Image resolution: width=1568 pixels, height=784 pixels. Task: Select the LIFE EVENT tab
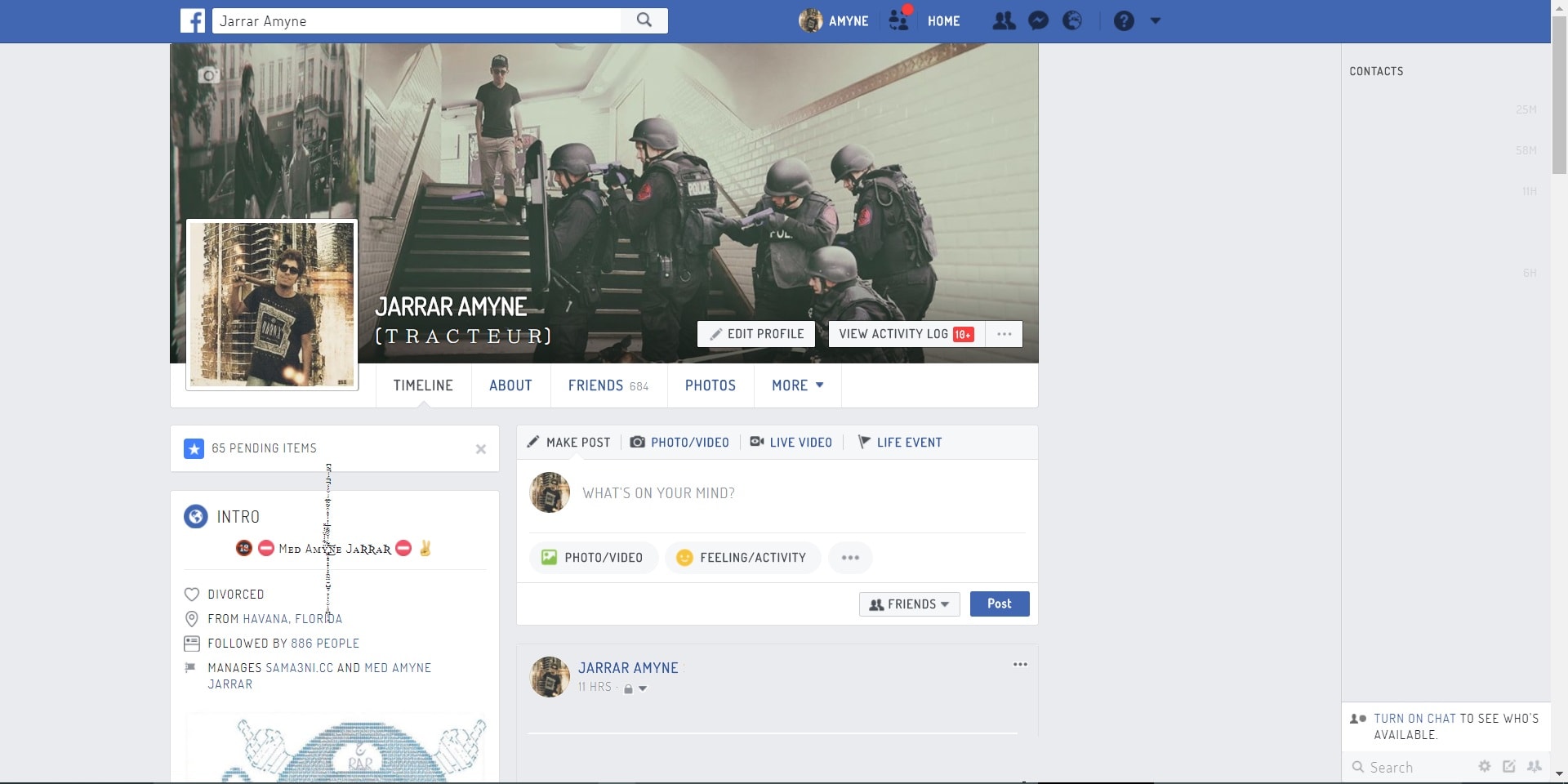[x=899, y=443]
